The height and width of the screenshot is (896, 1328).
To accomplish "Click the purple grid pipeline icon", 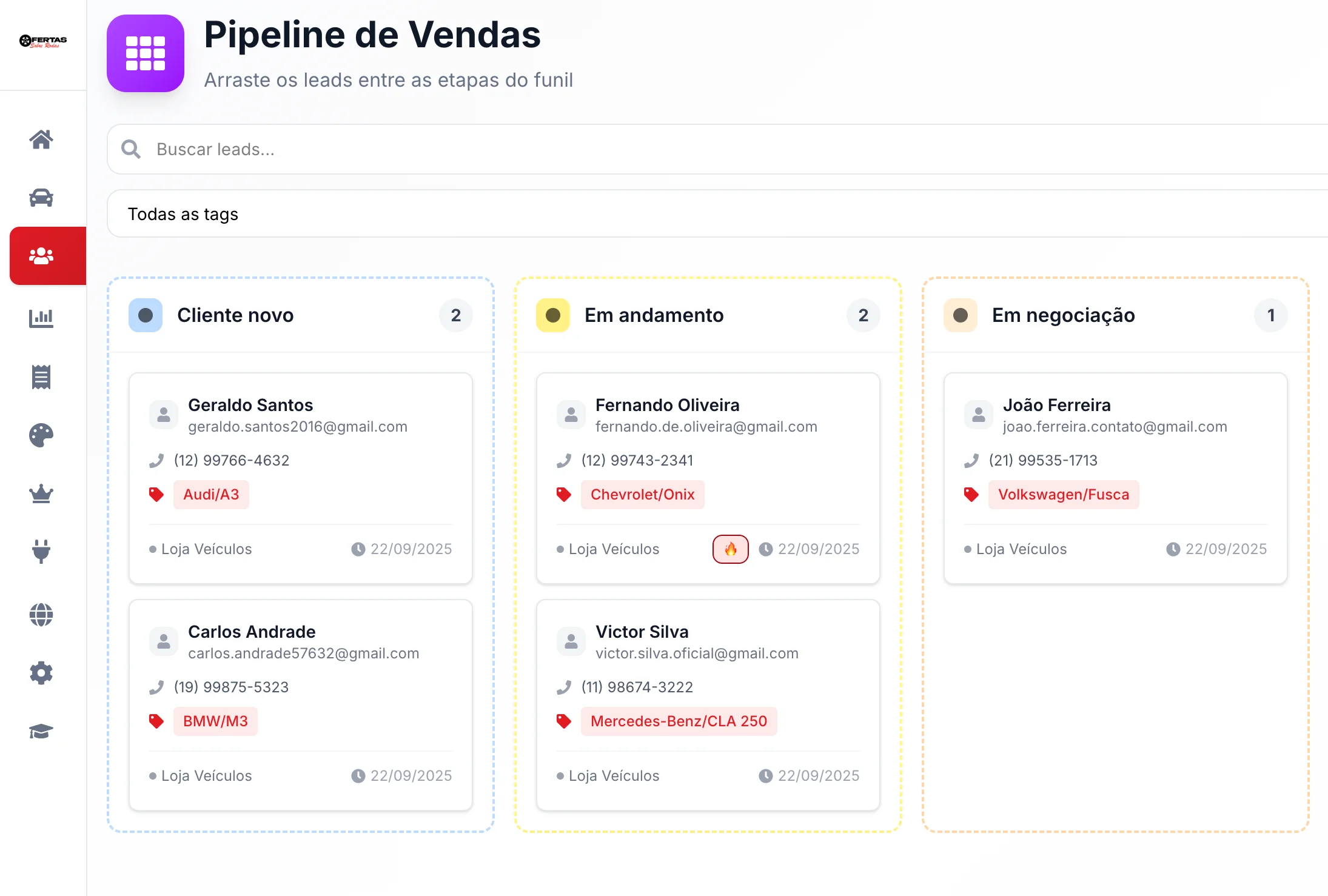I will coord(146,53).
